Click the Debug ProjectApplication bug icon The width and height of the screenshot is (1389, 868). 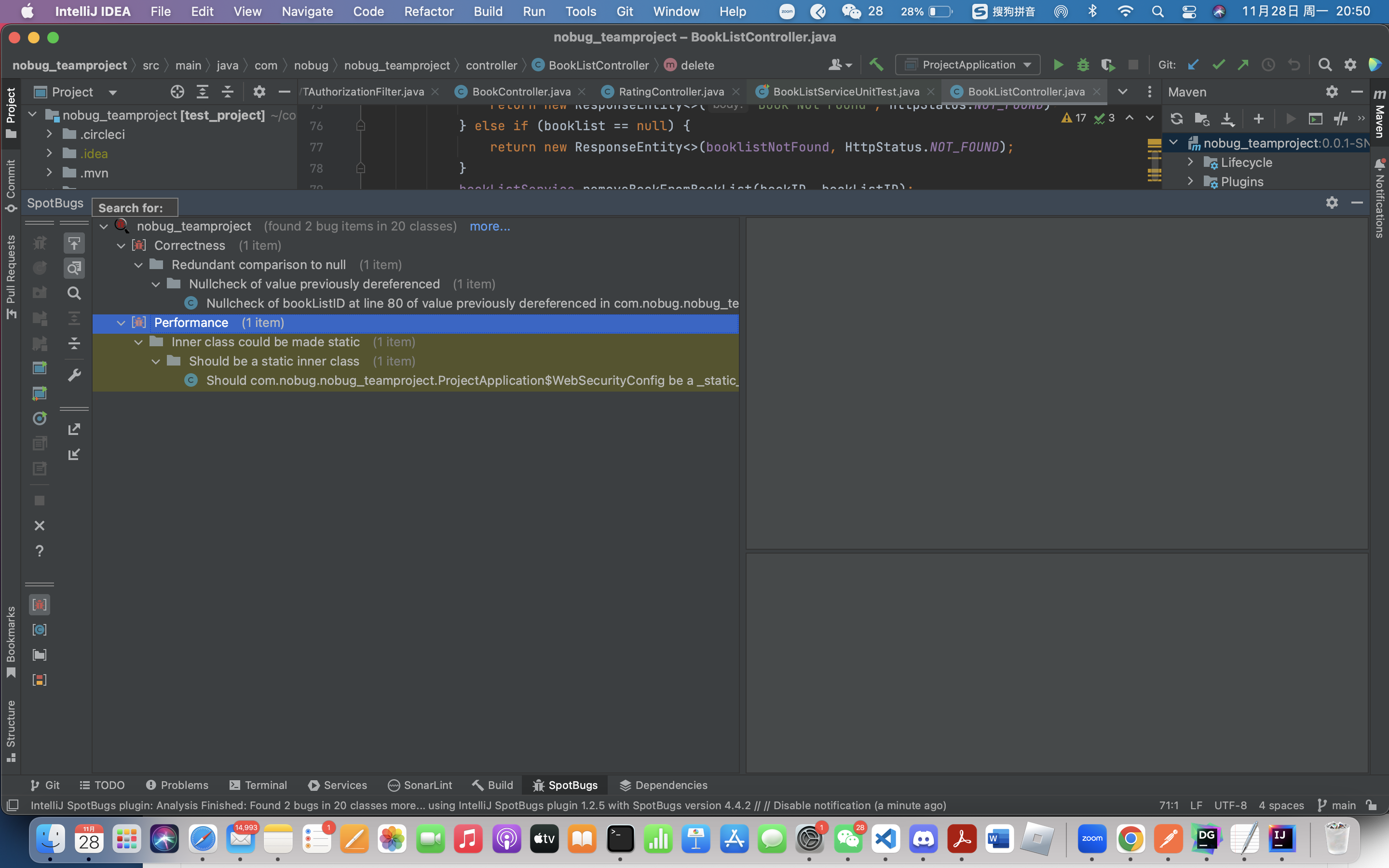(x=1082, y=65)
